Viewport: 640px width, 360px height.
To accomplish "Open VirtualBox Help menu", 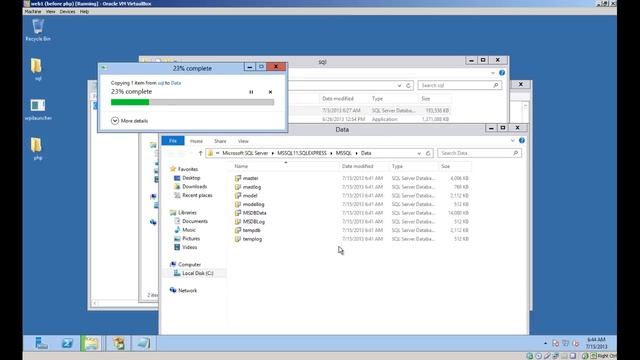I will (x=84, y=12).
